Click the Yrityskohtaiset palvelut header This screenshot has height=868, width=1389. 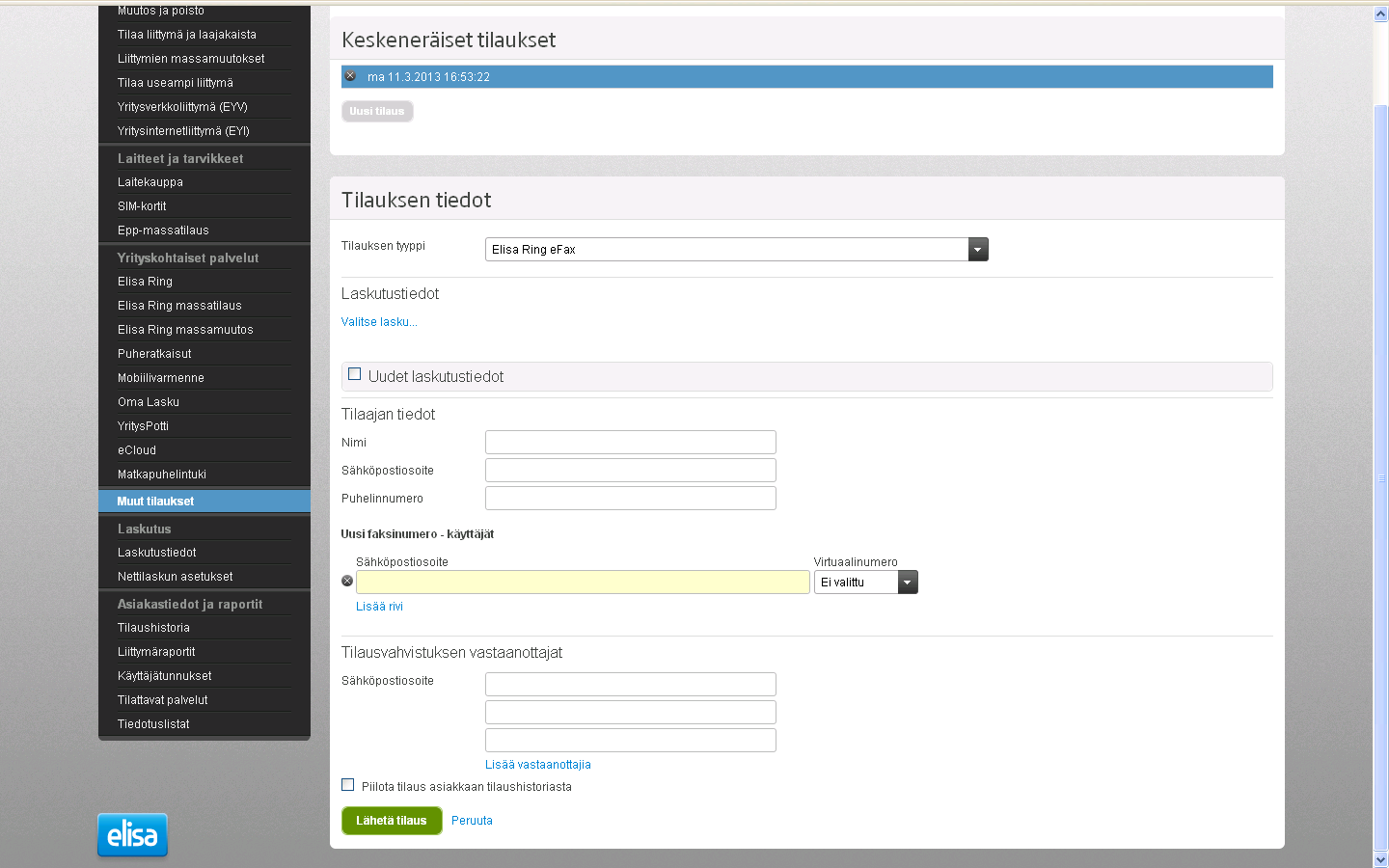coord(188,258)
